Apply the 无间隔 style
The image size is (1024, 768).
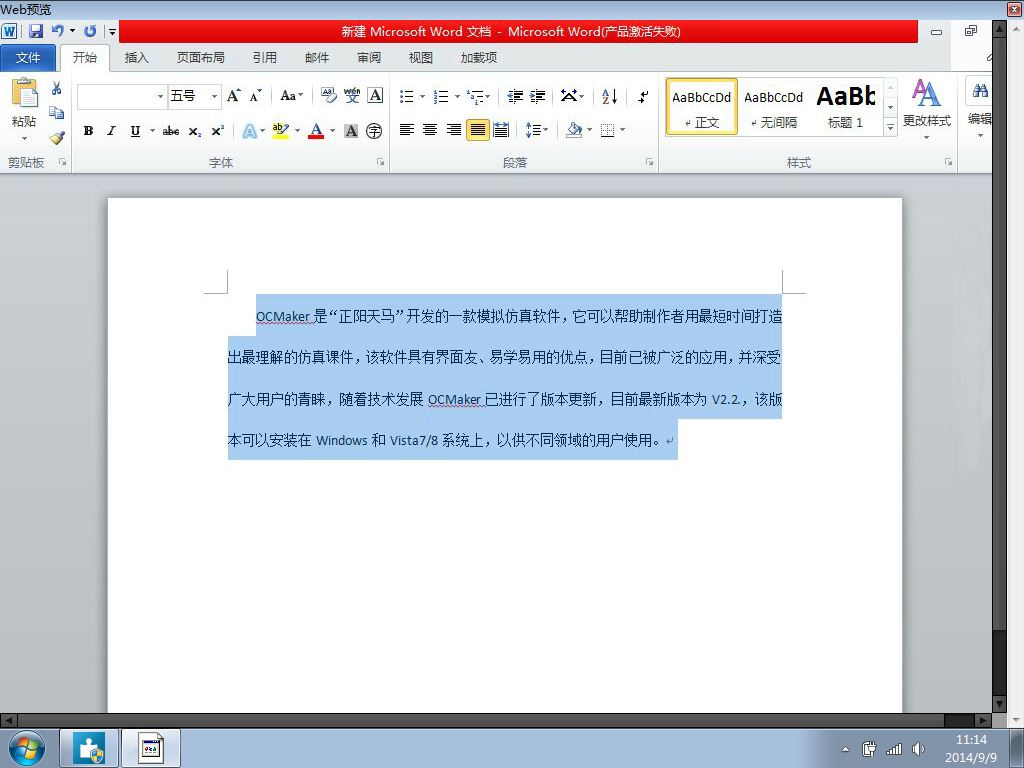click(x=773, y=107)
